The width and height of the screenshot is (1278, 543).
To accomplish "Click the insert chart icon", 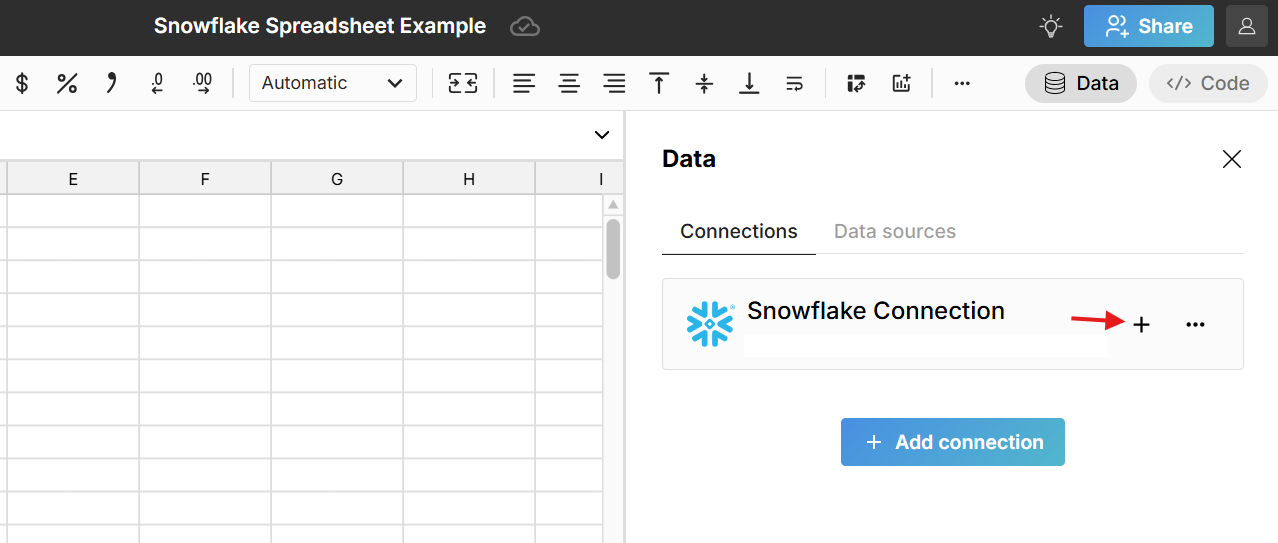I will (x=901, y=84).
